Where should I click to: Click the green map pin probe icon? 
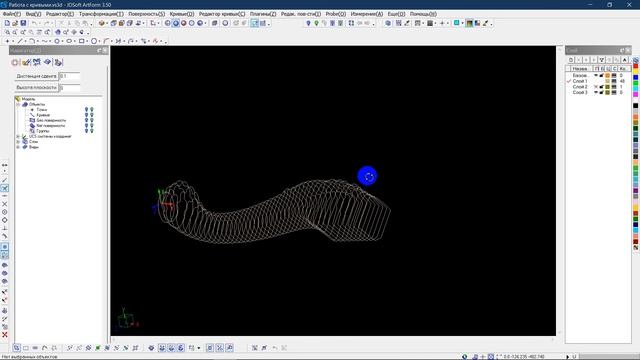(316, 23)
